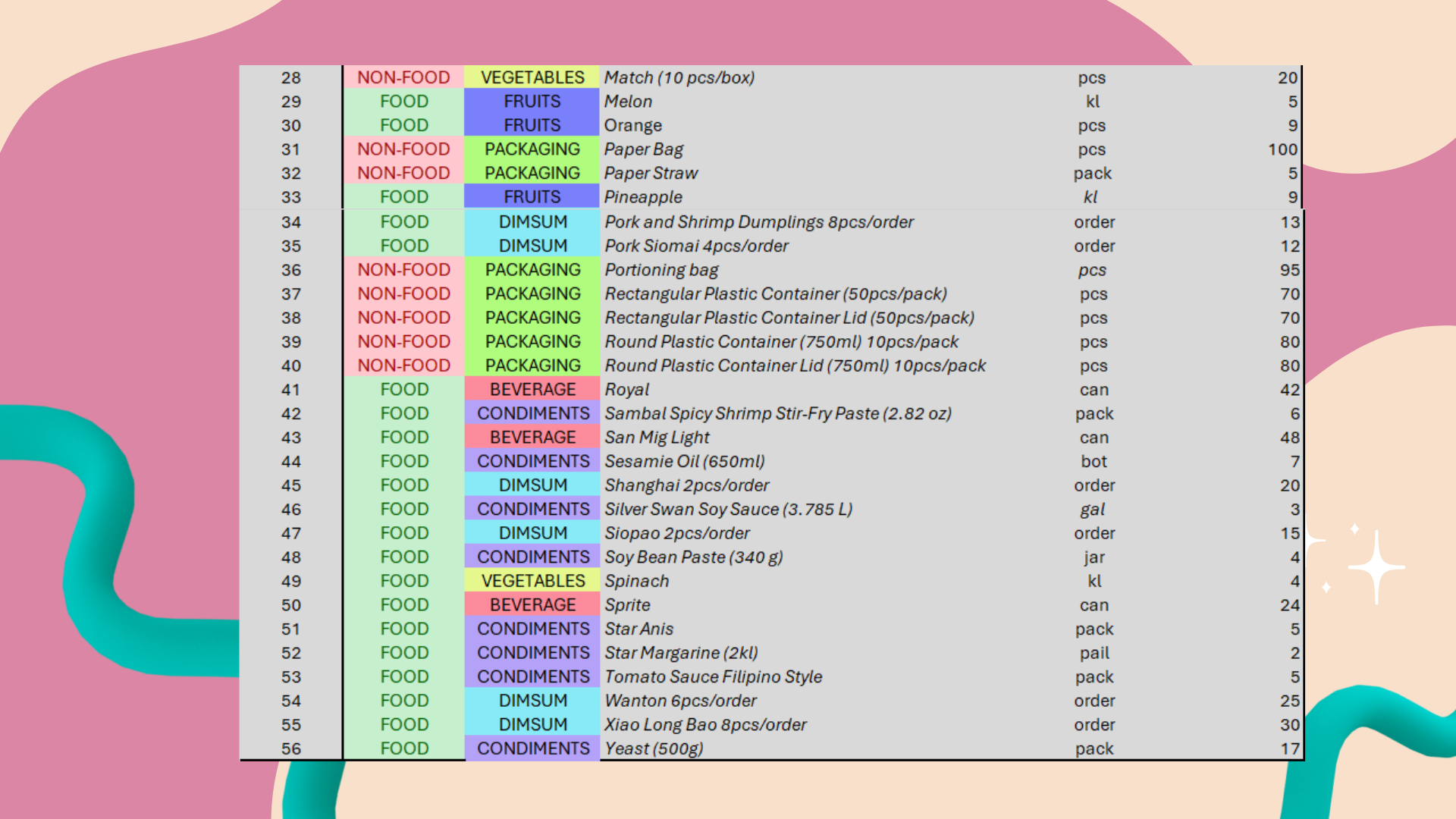Select the Portioning bag item cell
The width and height of the screenshot is (1456, 819).
pos(663,269)
